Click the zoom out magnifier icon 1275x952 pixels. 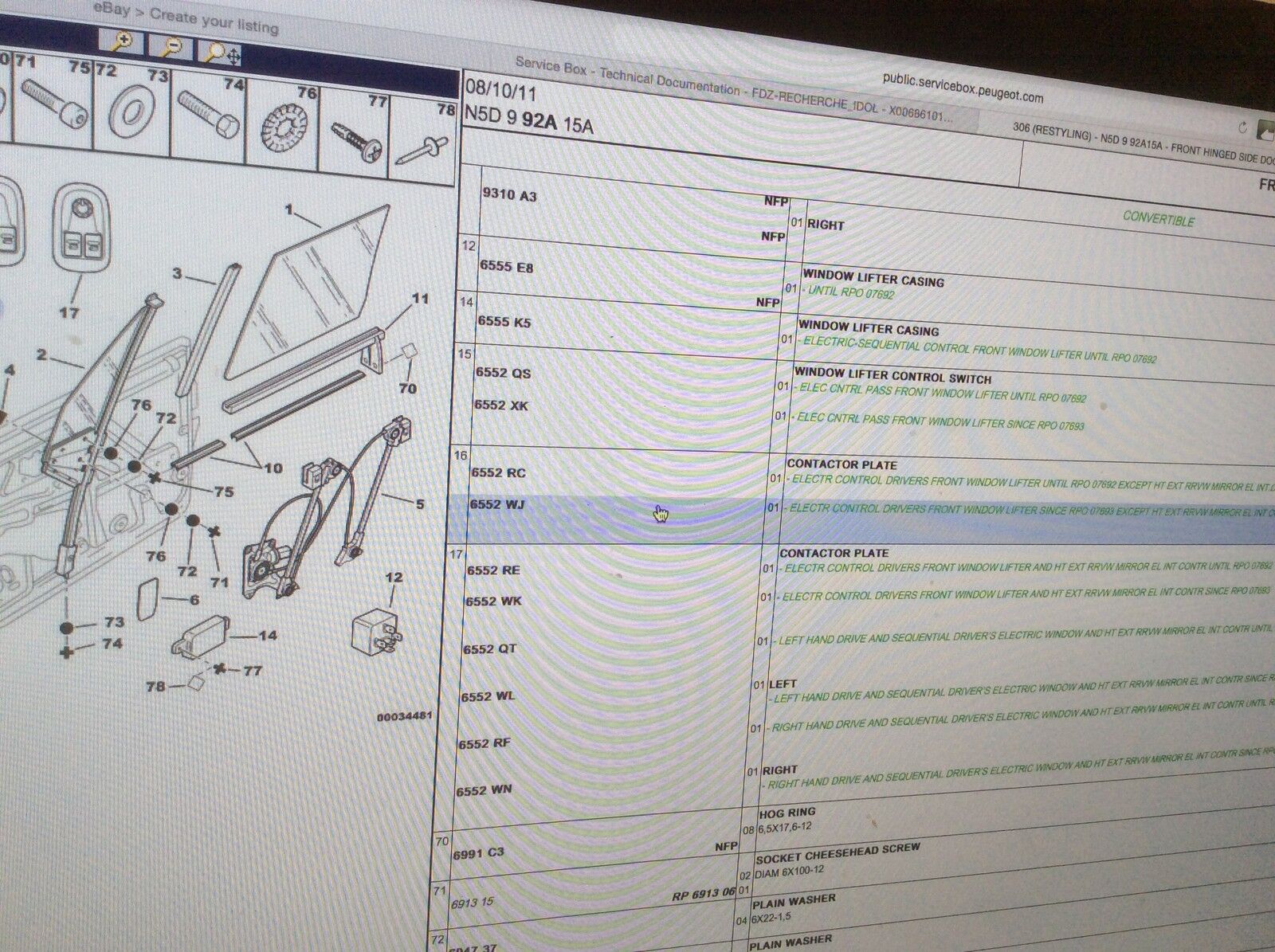coord(170,47)
